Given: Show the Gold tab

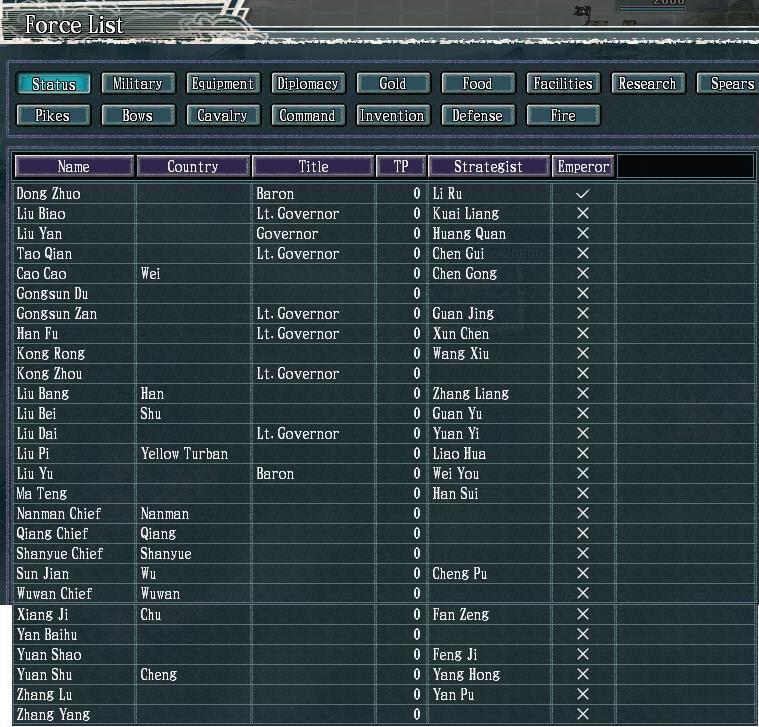Looking at the screenshot, I should (x=392, y=84).
